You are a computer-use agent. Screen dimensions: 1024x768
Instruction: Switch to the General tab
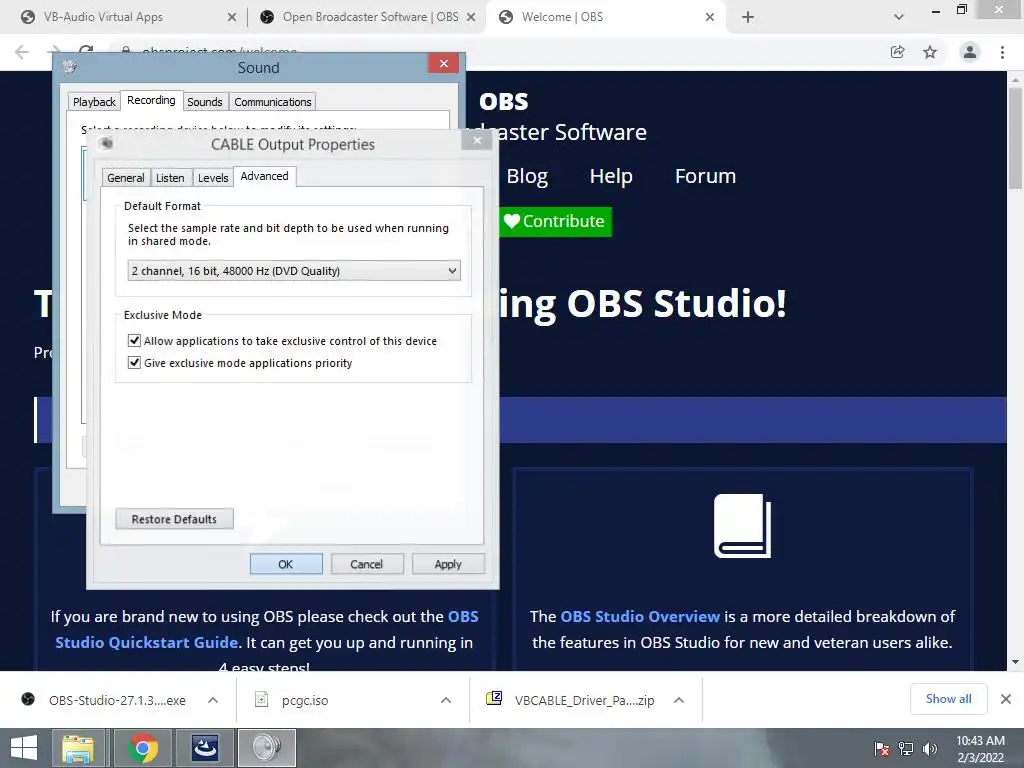point(125,178)
